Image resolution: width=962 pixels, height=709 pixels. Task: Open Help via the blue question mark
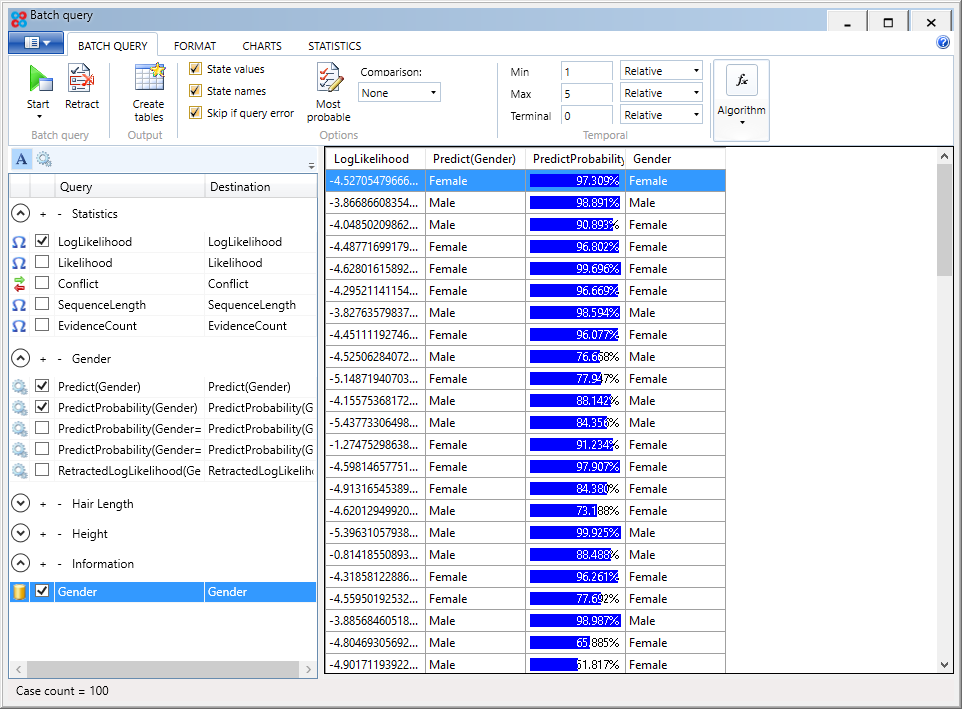tap(942, 42)
